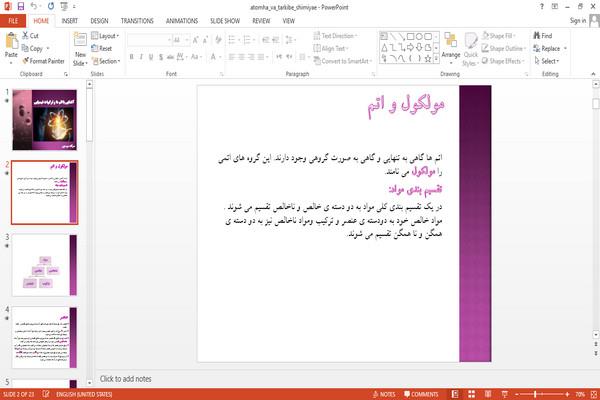Open Shape Effects dropdown

tap(503, 61)
